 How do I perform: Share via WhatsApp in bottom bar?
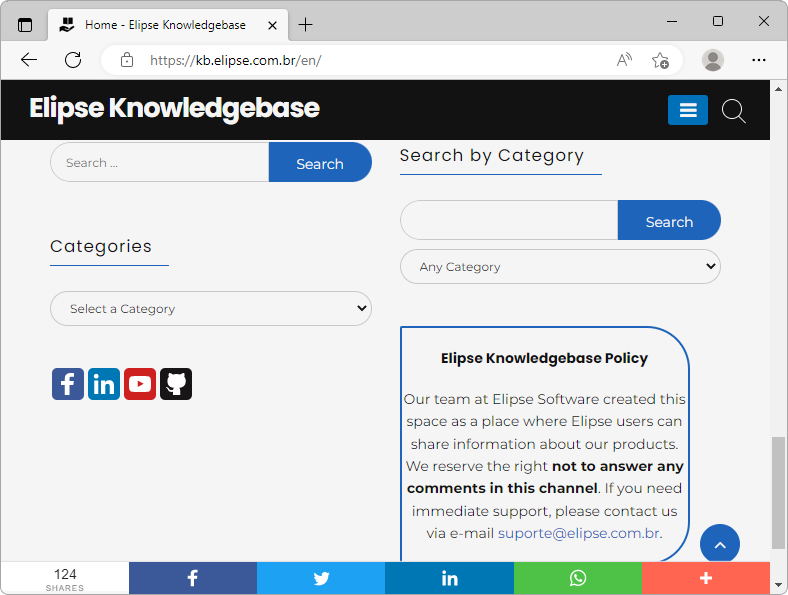click(x=577, y=578)
